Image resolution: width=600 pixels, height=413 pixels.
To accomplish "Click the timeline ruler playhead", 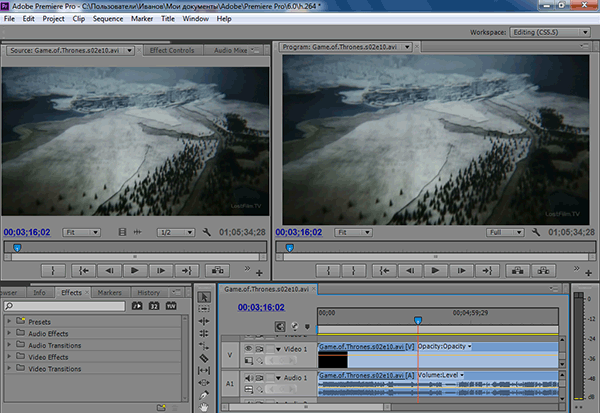I will click(x=418, y=320).
